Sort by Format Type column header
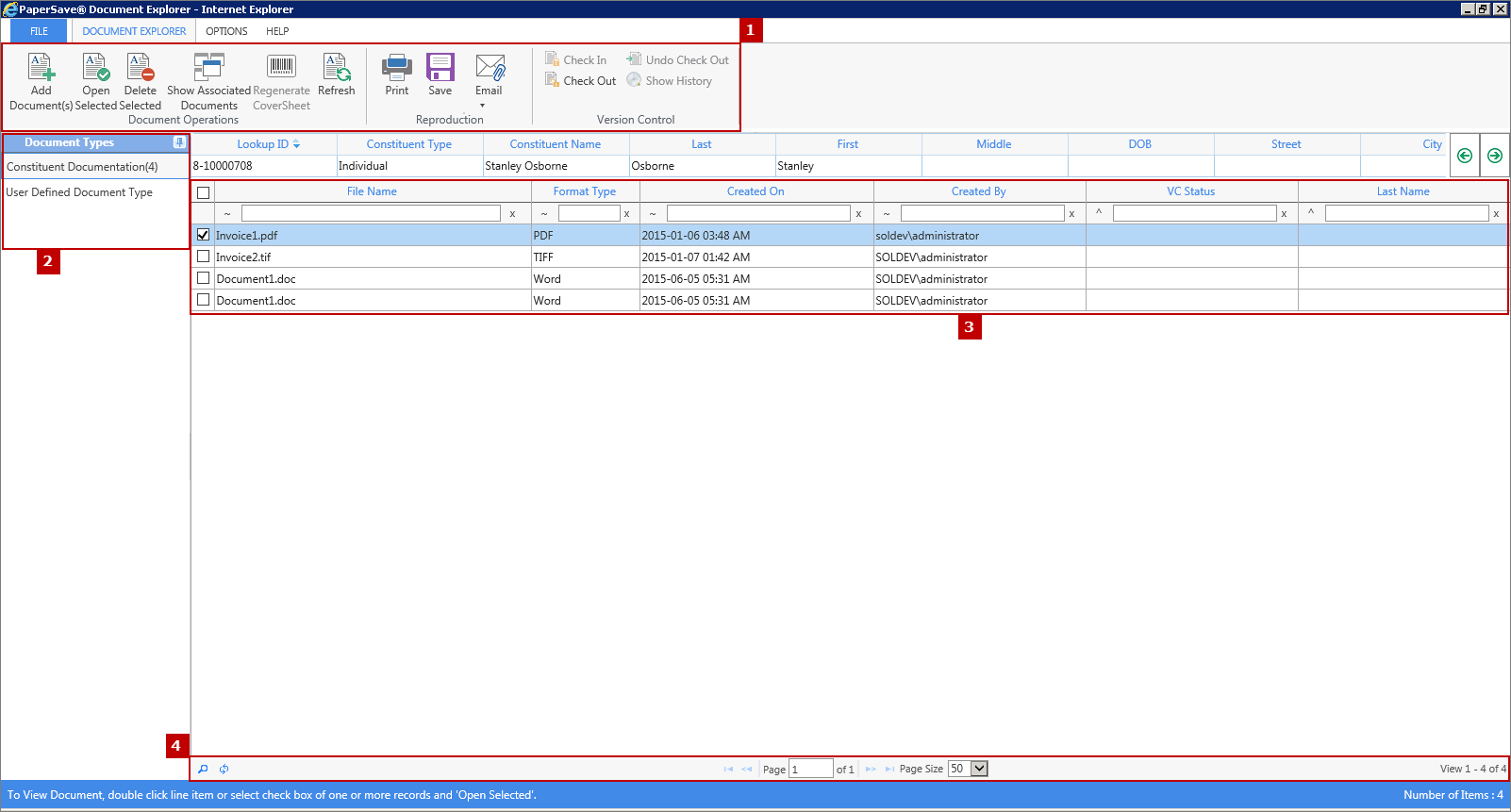 tap(585, 191)
